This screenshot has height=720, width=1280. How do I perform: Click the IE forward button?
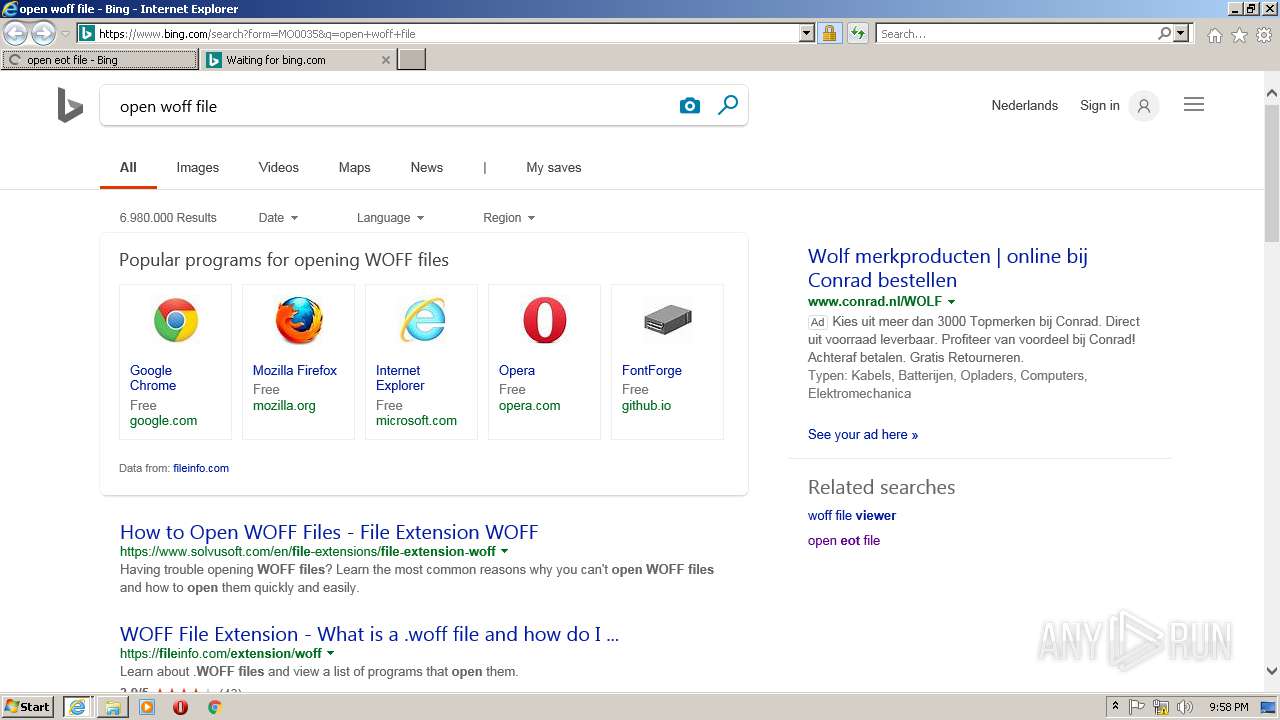(x=43, y=34)
